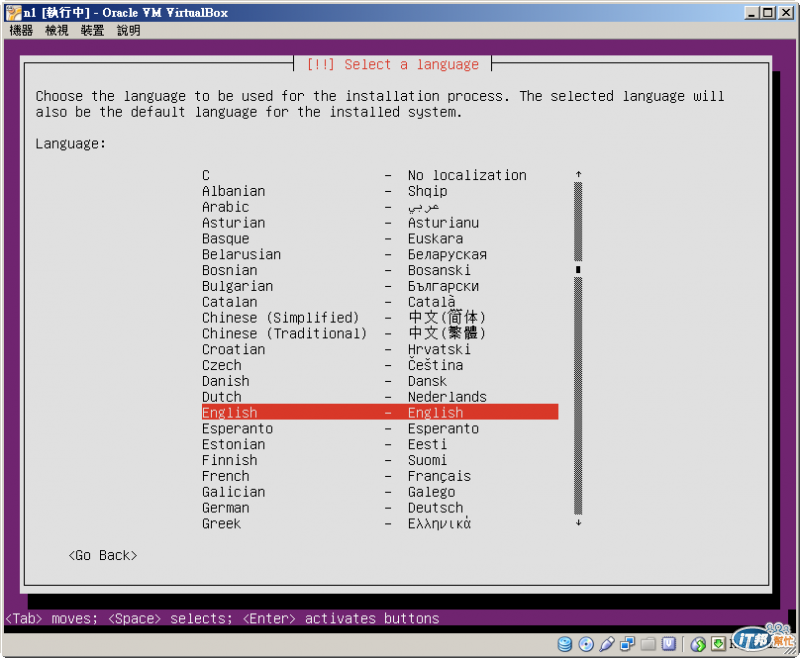Viewport: 800px width, 658px height.
Task: Select Albanian in the language list
Action: click(380, 191)
